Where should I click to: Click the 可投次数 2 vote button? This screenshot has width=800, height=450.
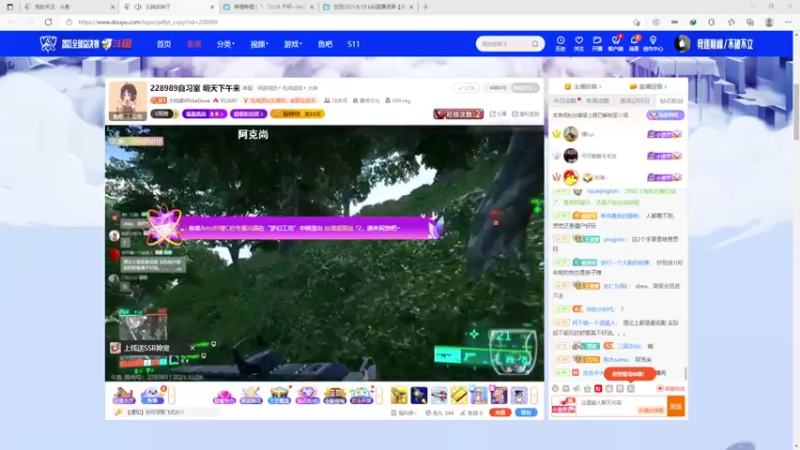coord(458,114)
